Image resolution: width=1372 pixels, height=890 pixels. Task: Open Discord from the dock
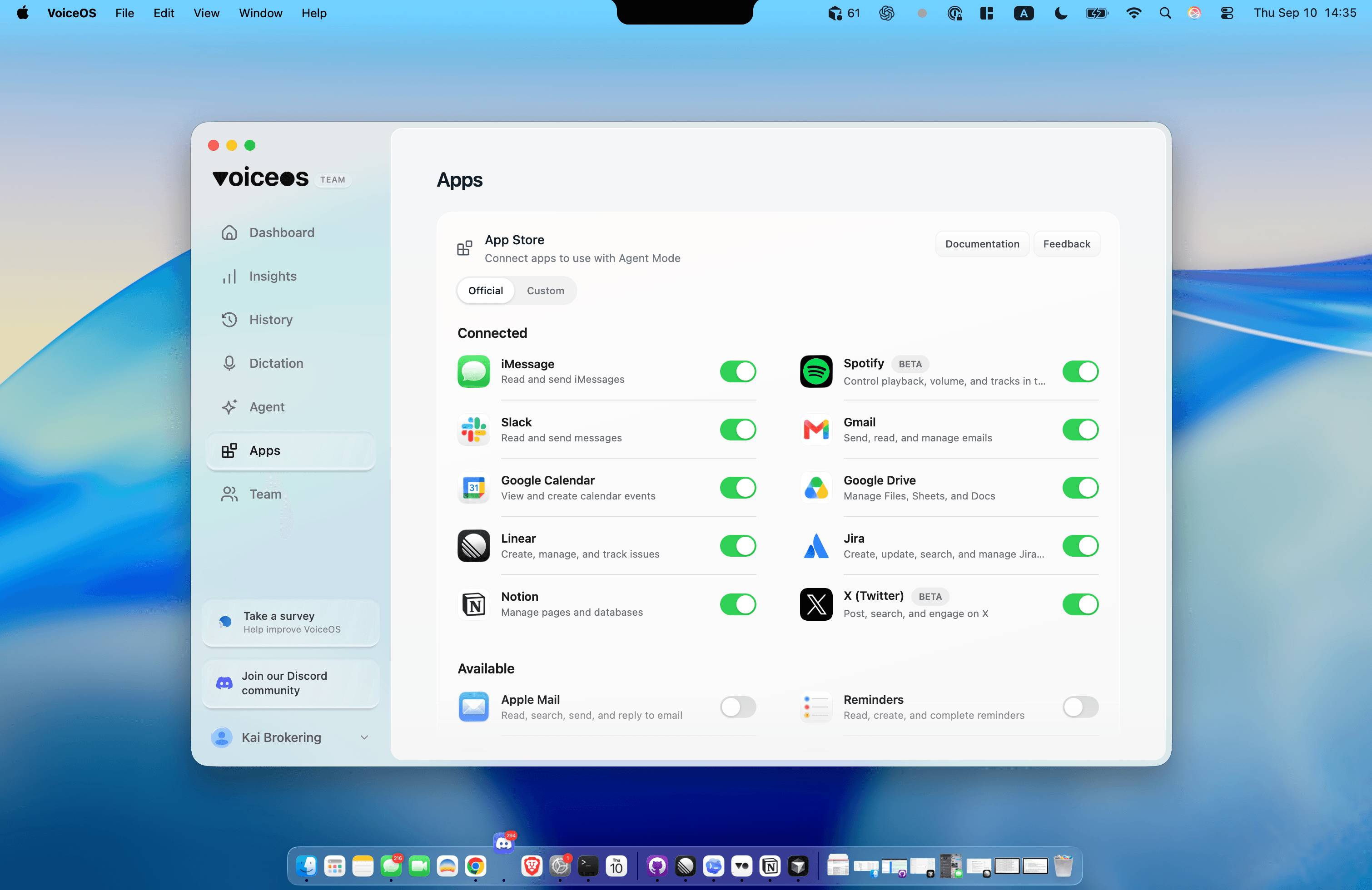[x=504, y=843]
